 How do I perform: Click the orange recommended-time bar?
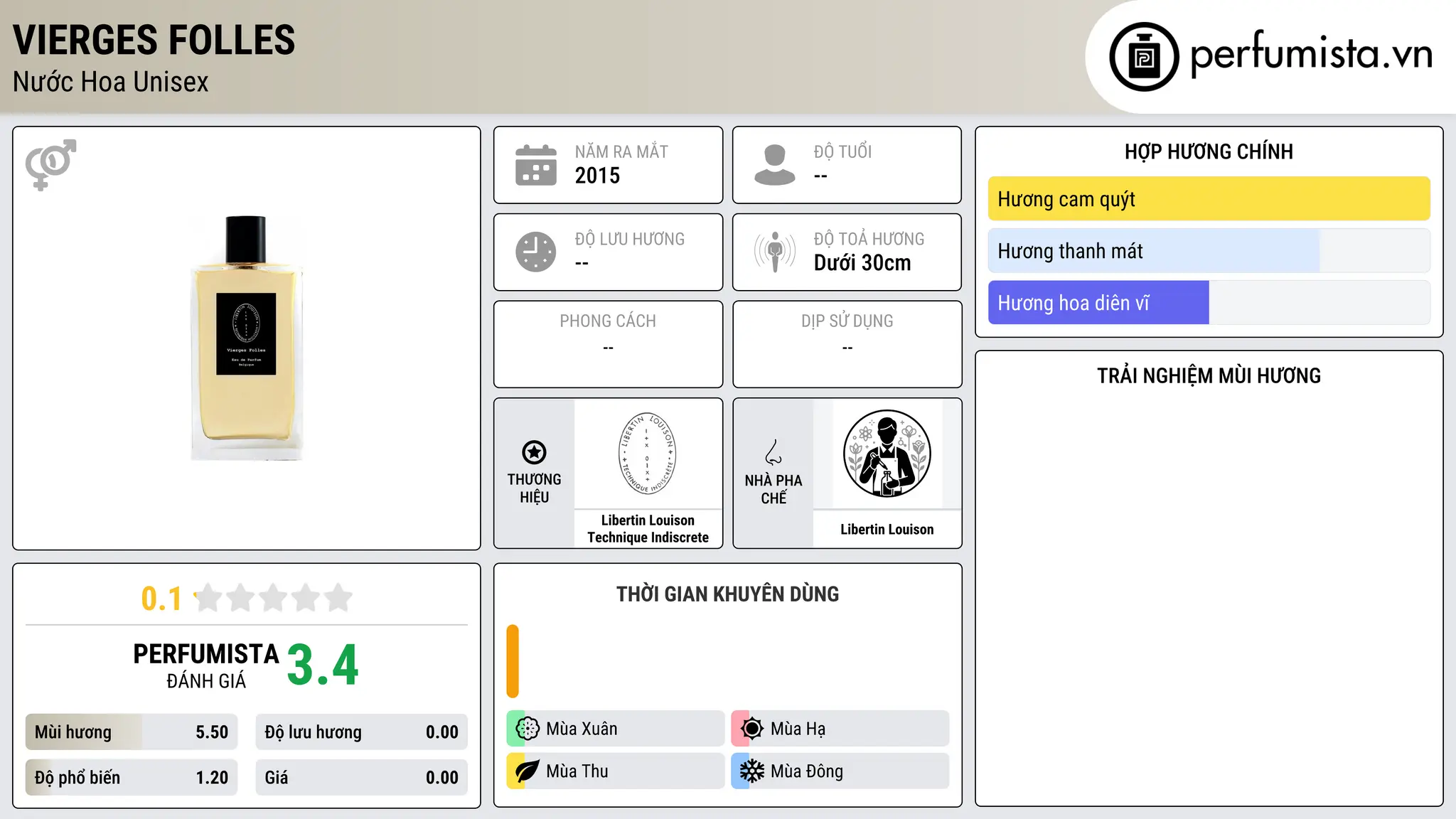tap(513, 661)
